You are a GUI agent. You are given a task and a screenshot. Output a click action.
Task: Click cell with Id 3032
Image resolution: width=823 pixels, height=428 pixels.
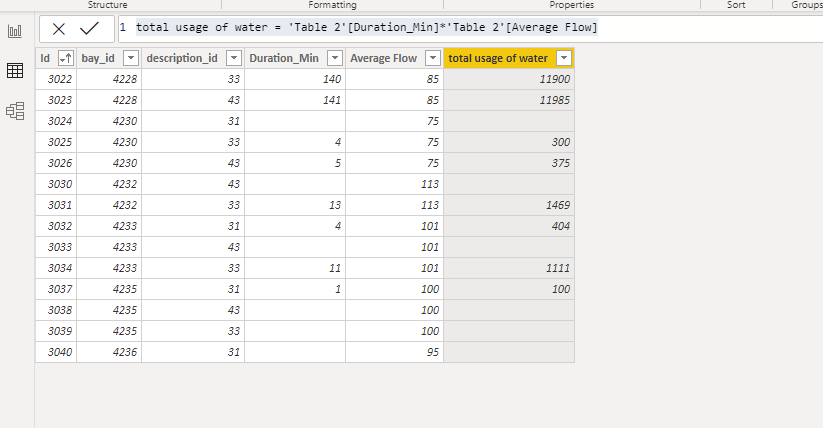pyautogui.click(x=56, y=226)
